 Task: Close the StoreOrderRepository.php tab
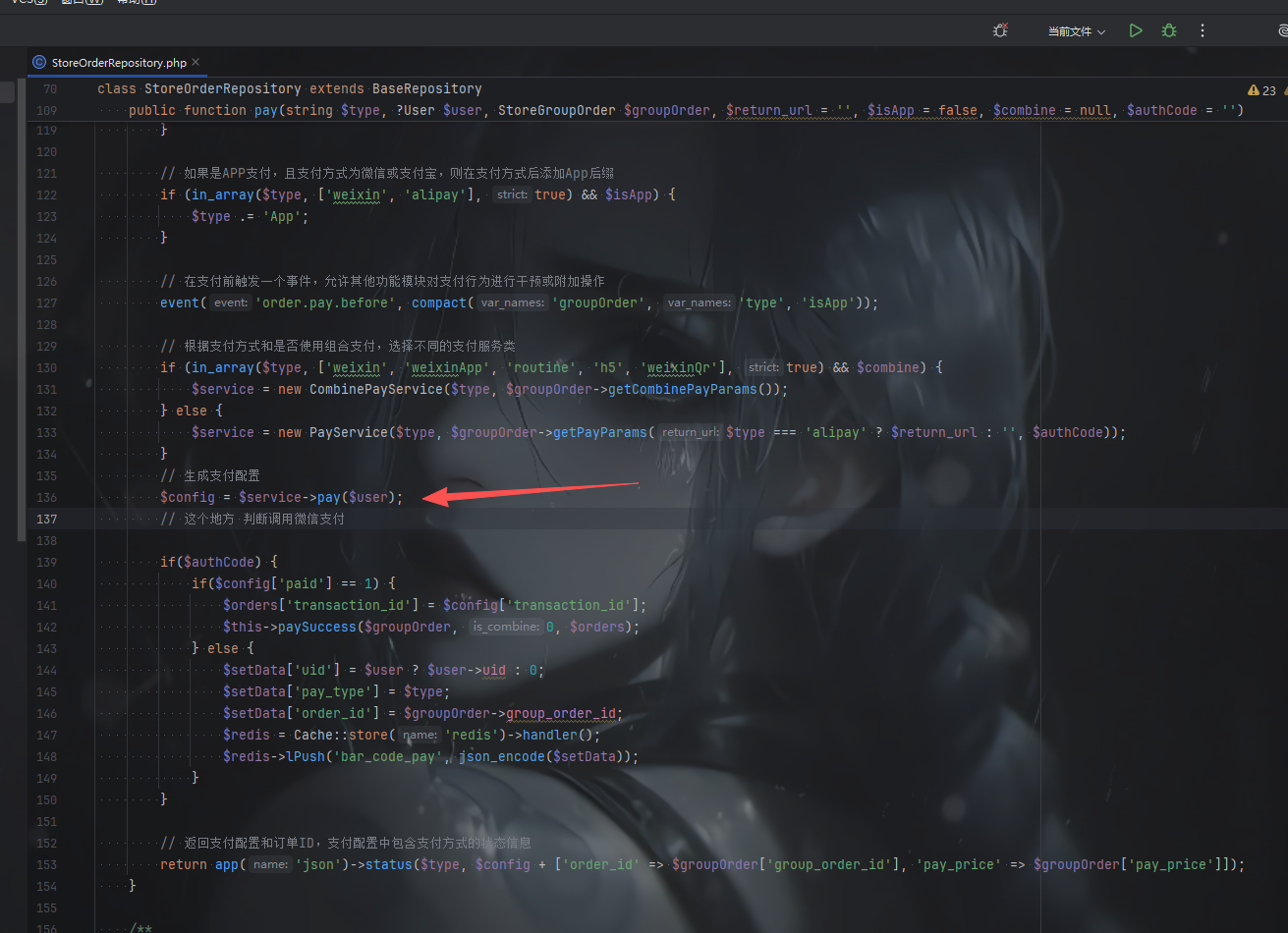(x=196, y=63)
